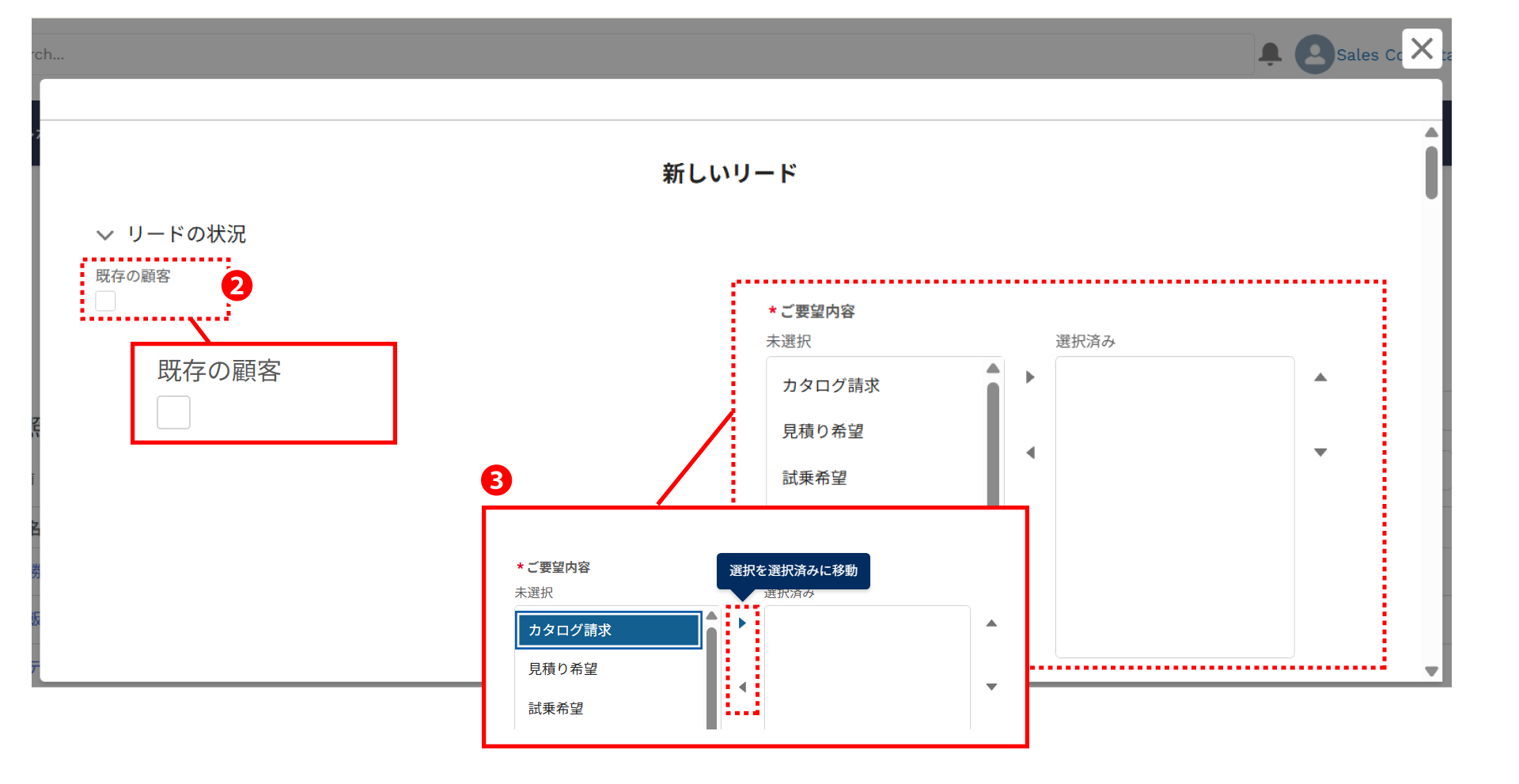The width and height of the screenshot is (1519, 784).
Task: Open the notifications bell
Action: (1270, 54)
